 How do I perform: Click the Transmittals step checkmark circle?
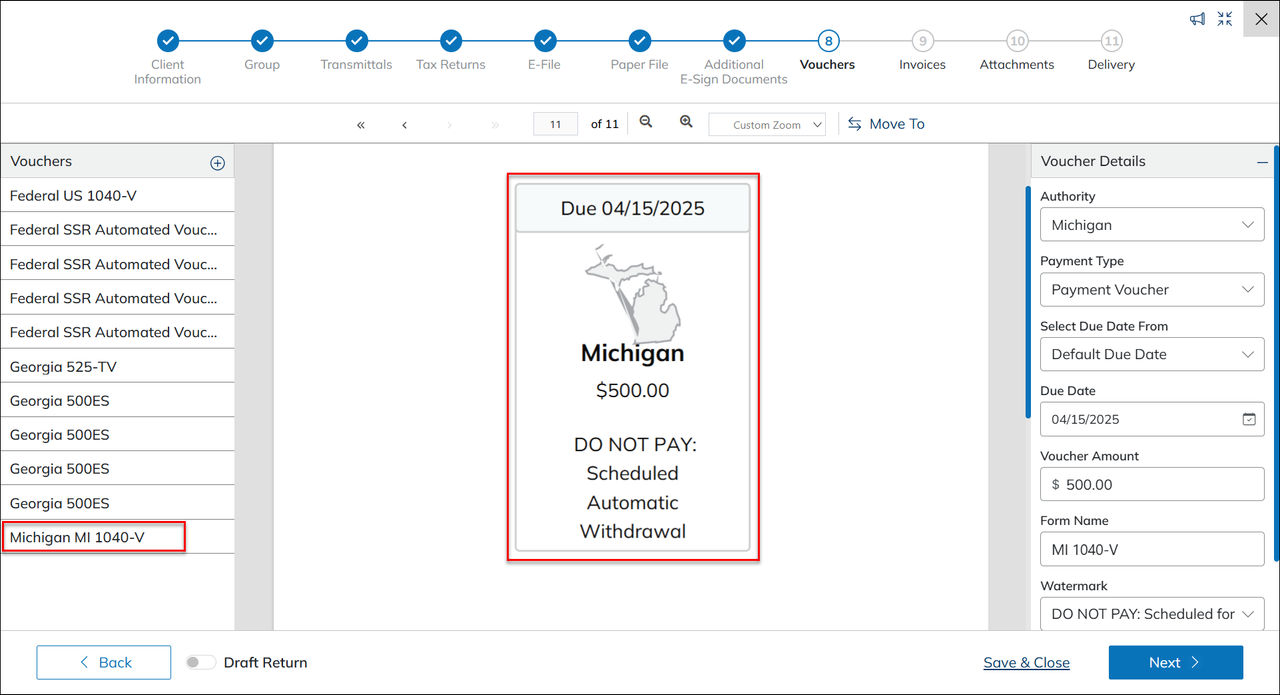click(x=357, y=41)
